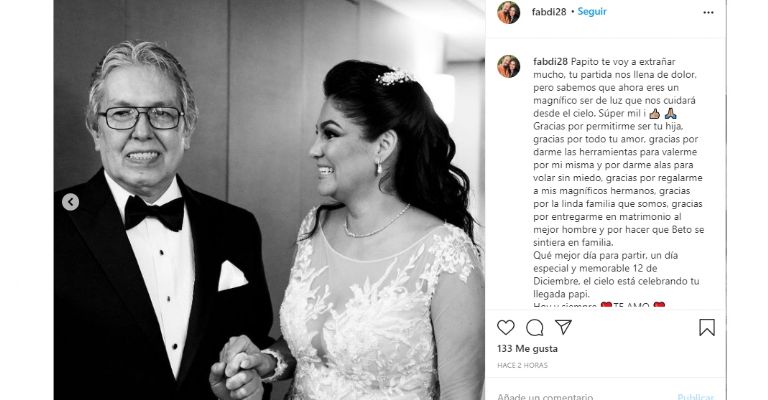Viewport: 768px width, 400px height.
Task: Open fabdi28 profile picture in header
Action: click(508, 12)
